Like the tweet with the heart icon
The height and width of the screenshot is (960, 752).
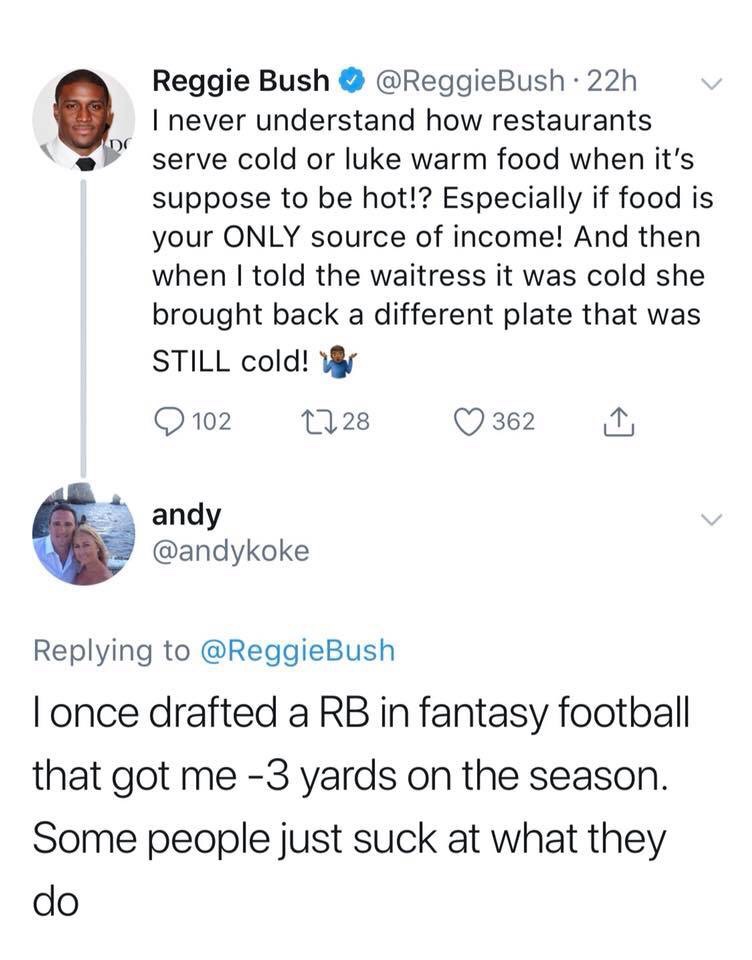(x=467, y=421)
